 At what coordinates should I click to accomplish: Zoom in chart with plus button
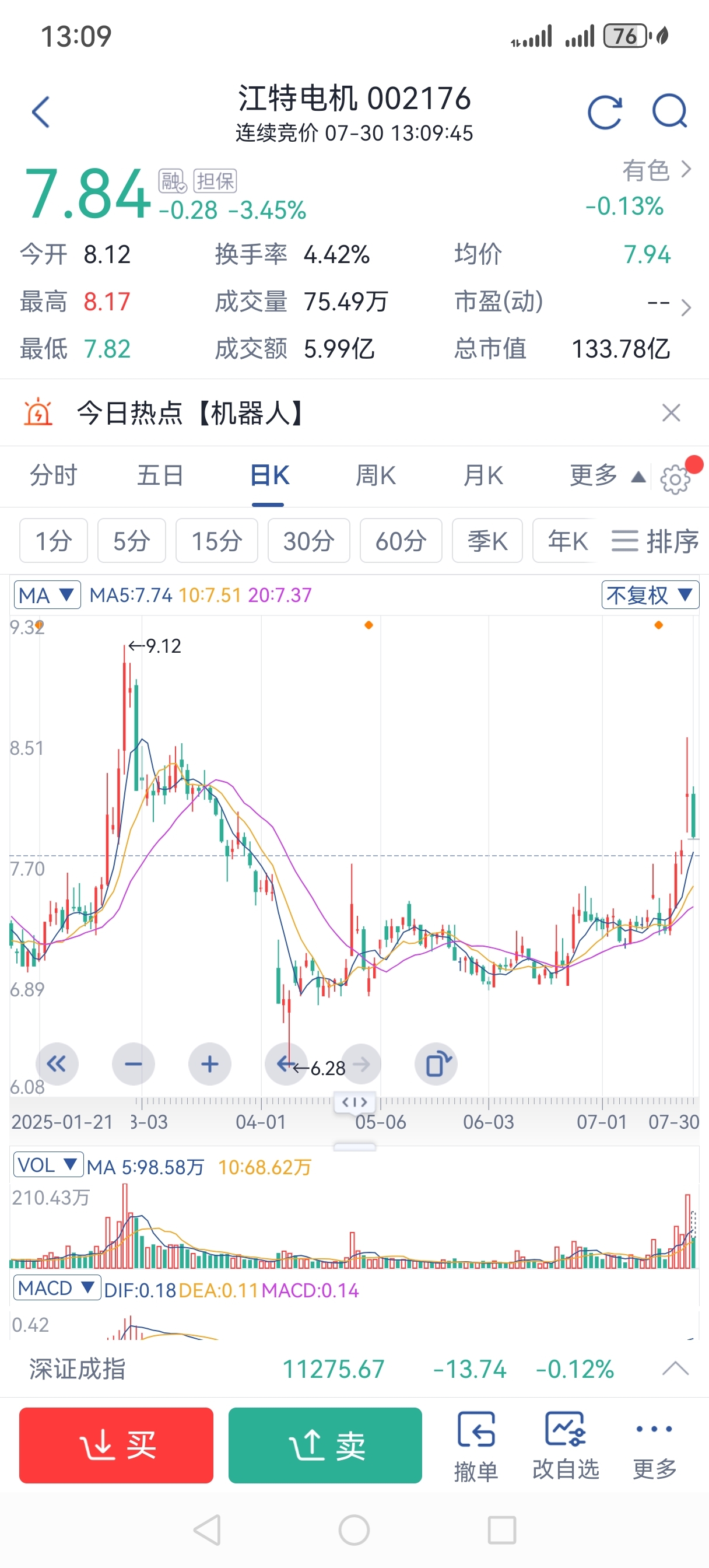(209, 1064)
